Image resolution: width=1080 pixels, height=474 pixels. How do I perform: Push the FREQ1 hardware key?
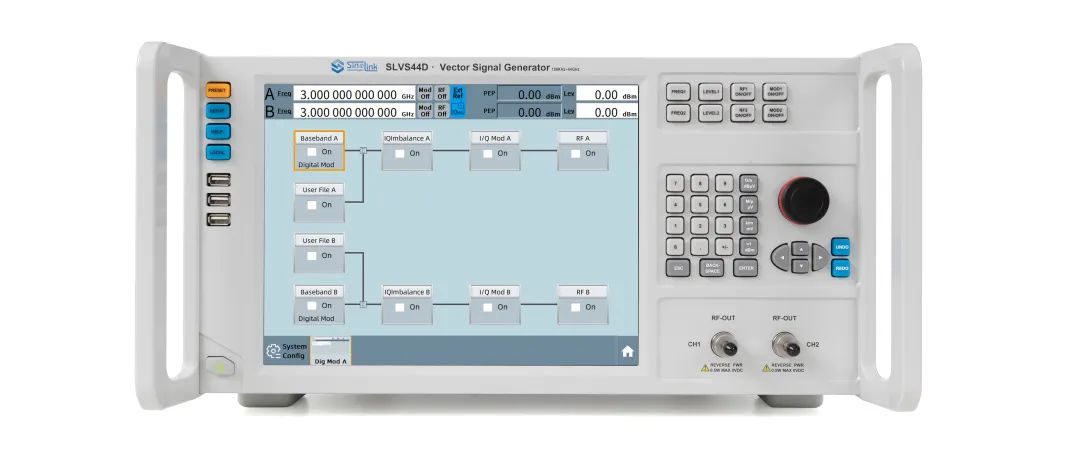(678, 92)
